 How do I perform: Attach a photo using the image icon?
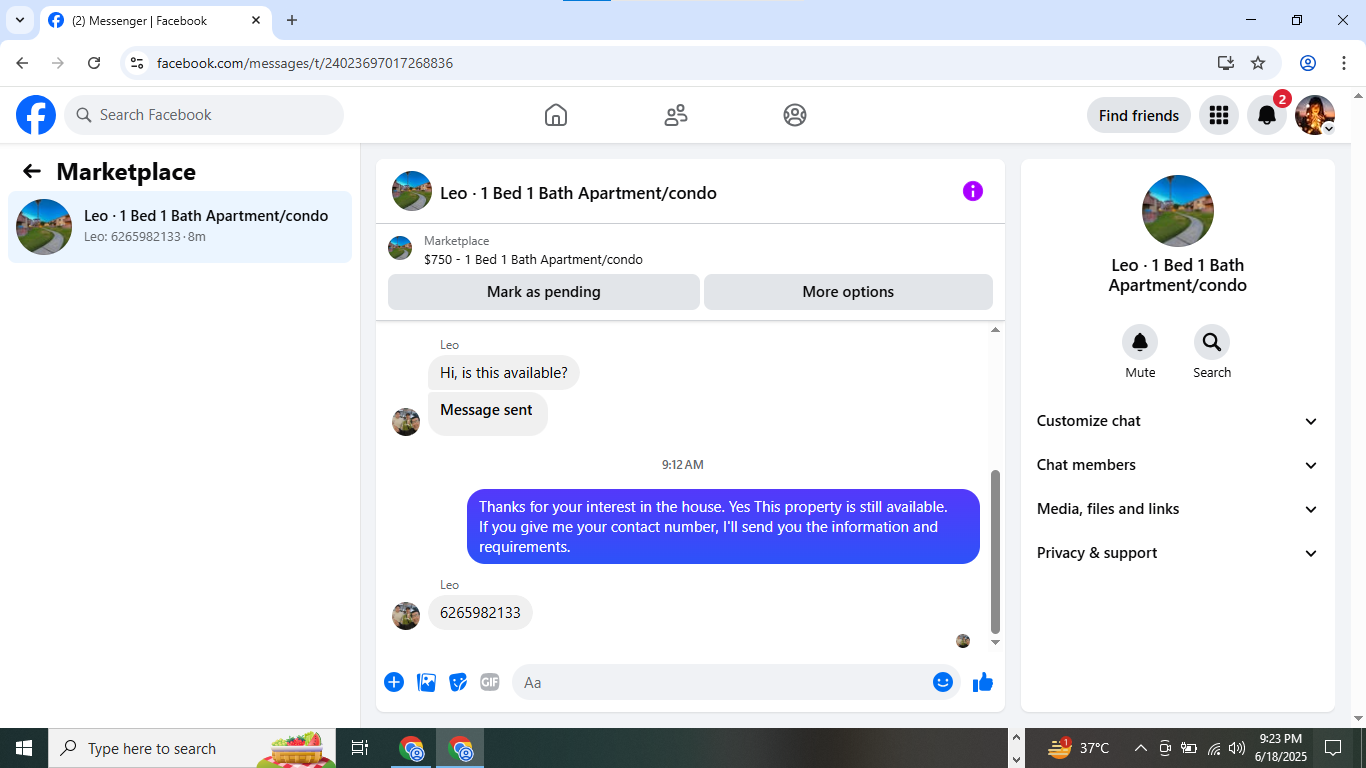[x=426, y=682]
